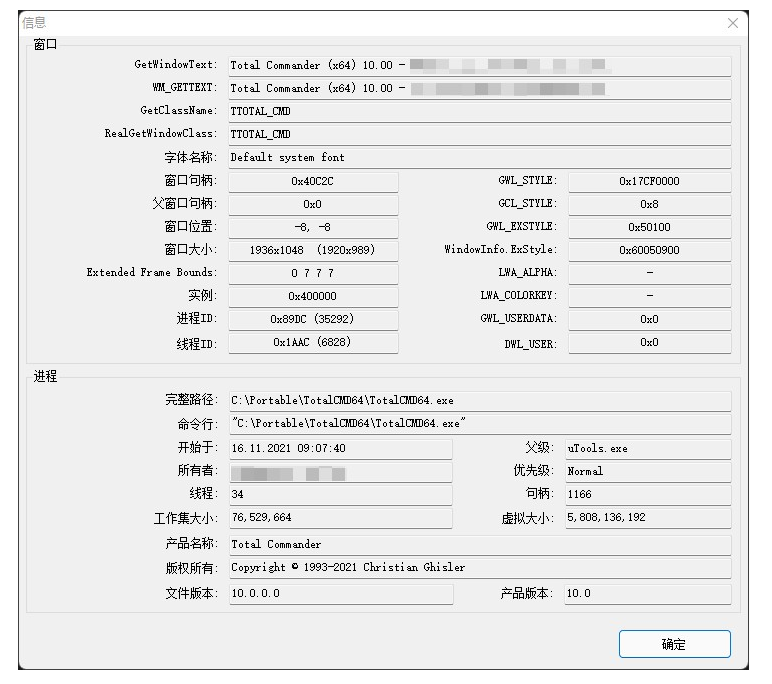This screenshot has height=684, width=772.
Task: Click GCL_STYLE value 0x8
Action: coord(649,204)
